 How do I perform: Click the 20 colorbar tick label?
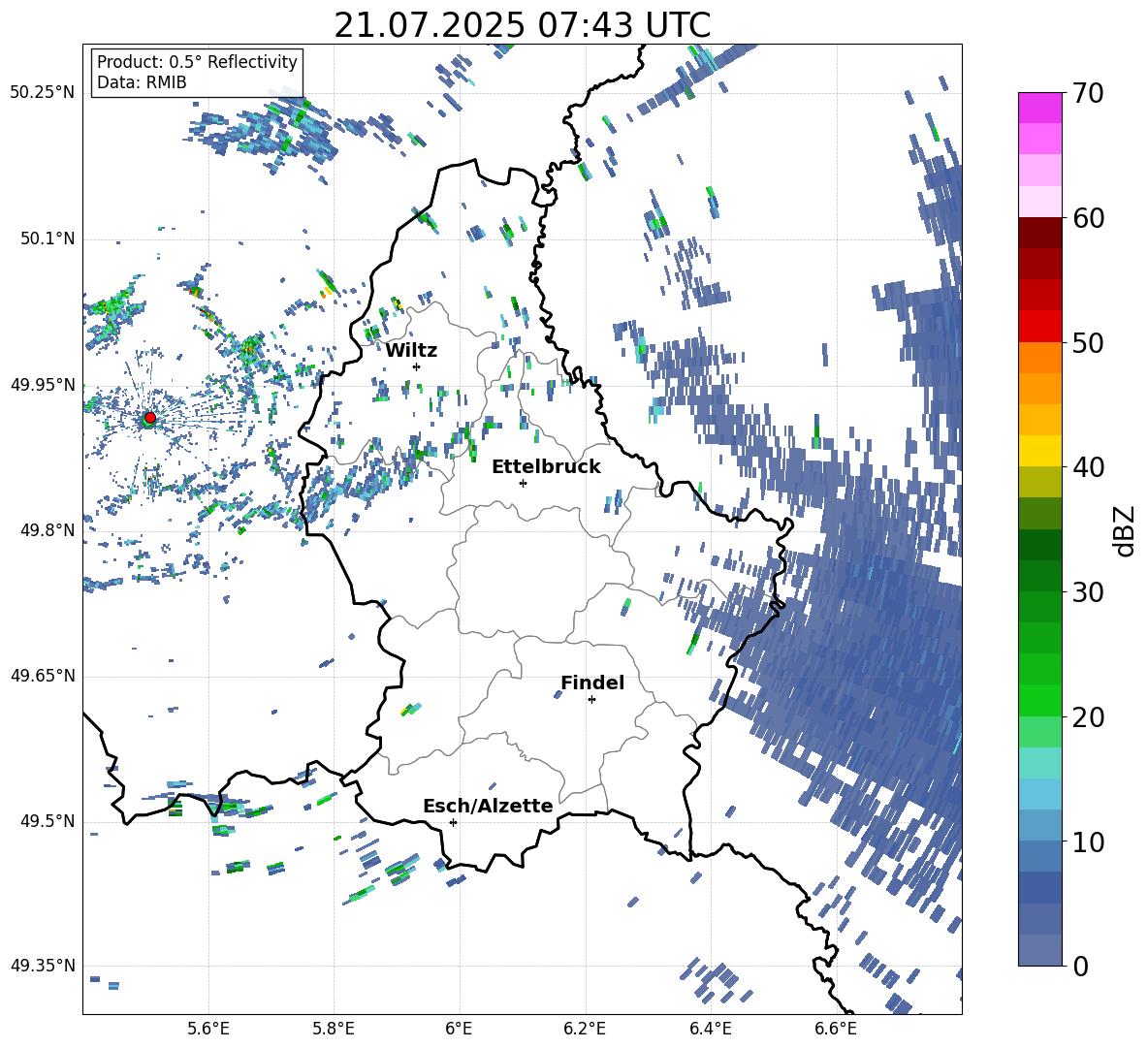[1088, 717]
